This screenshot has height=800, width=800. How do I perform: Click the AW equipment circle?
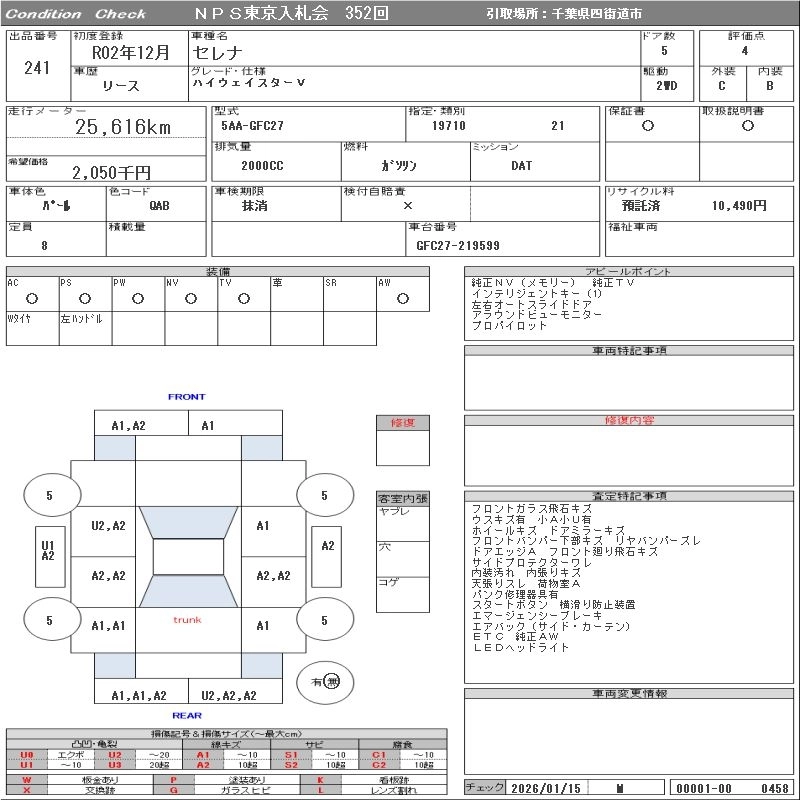(x=403, y=298)
